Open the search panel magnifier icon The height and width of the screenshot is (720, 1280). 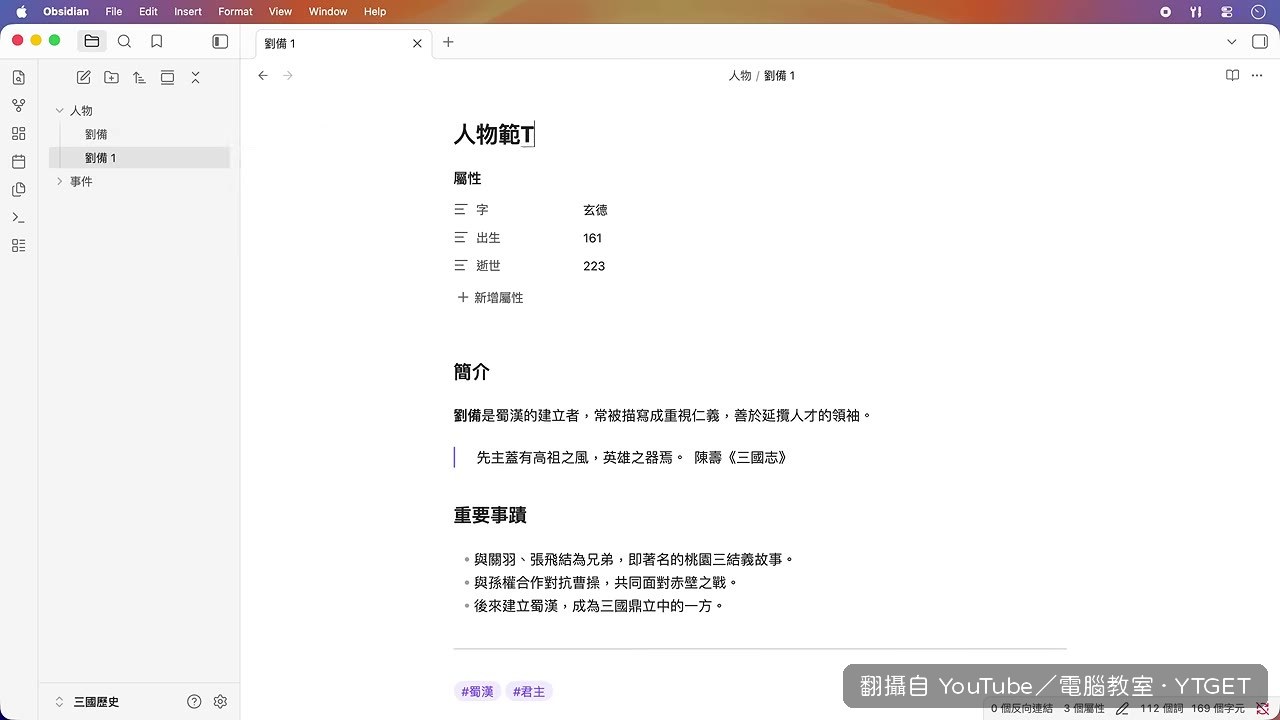[124, 41]
